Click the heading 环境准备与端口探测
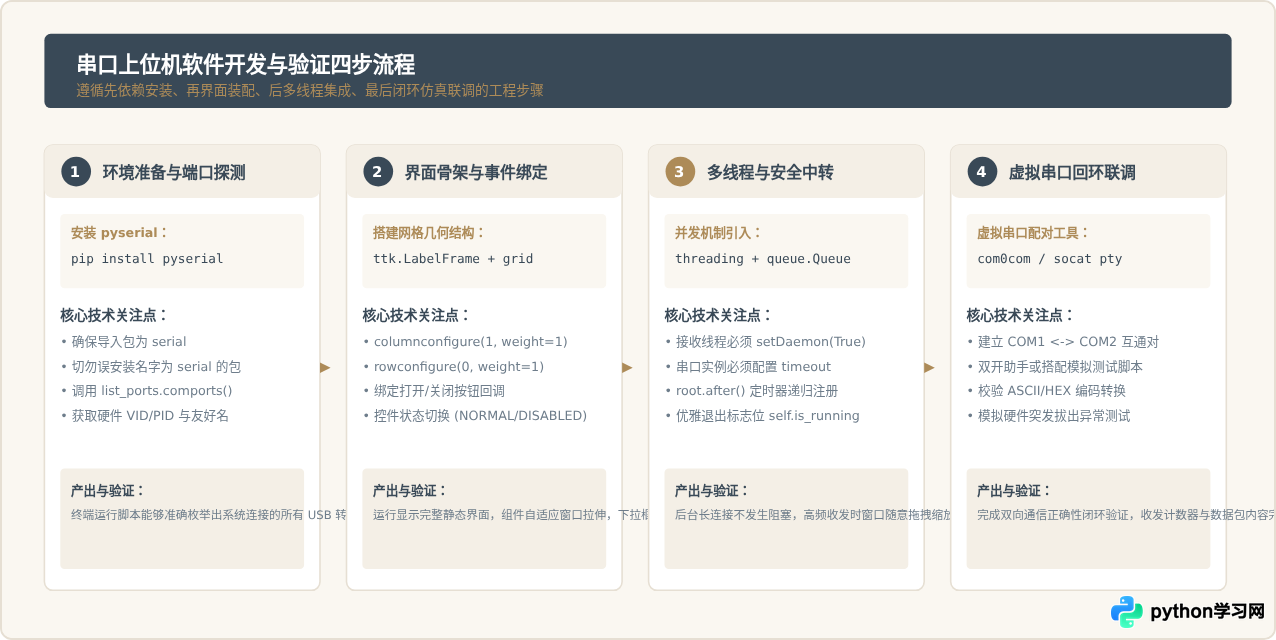This screenshot has width=1276, height=640. [x=174, y=172]
